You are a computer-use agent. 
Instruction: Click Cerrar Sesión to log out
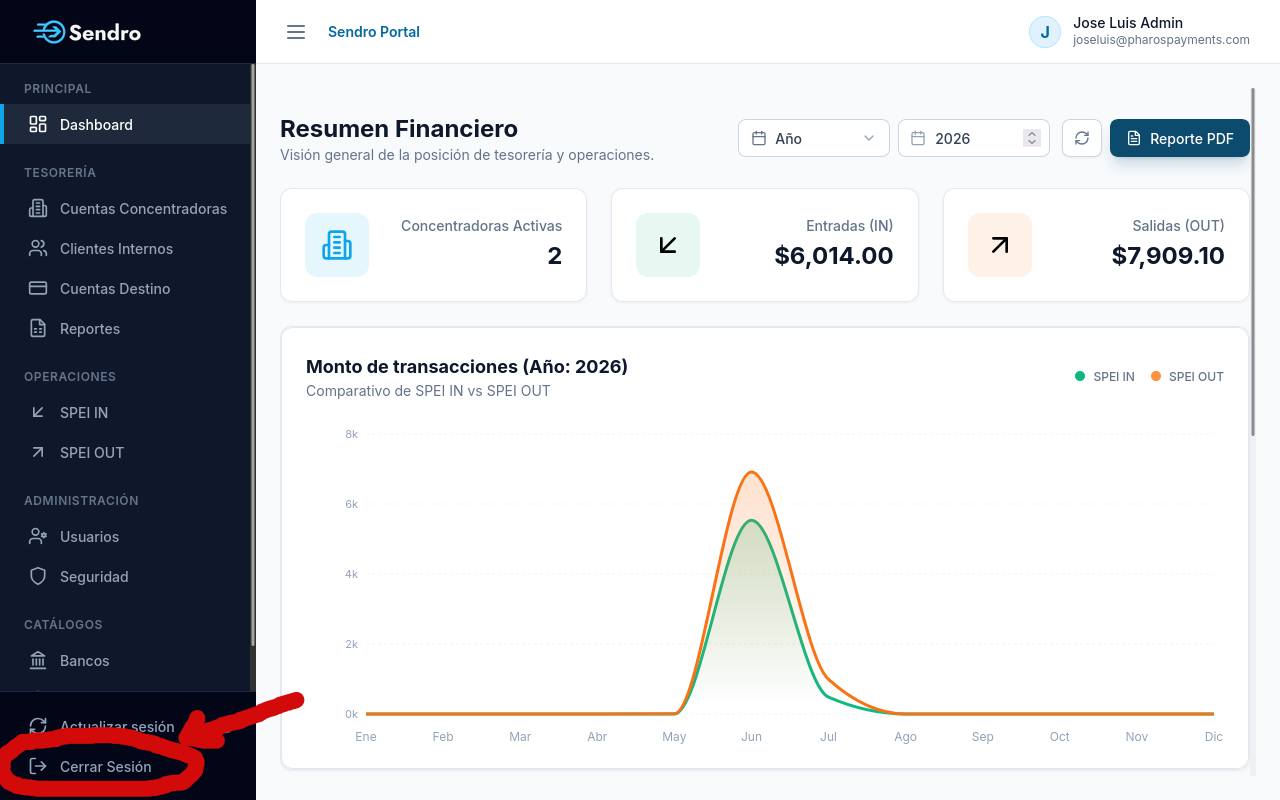coord(105,766)
